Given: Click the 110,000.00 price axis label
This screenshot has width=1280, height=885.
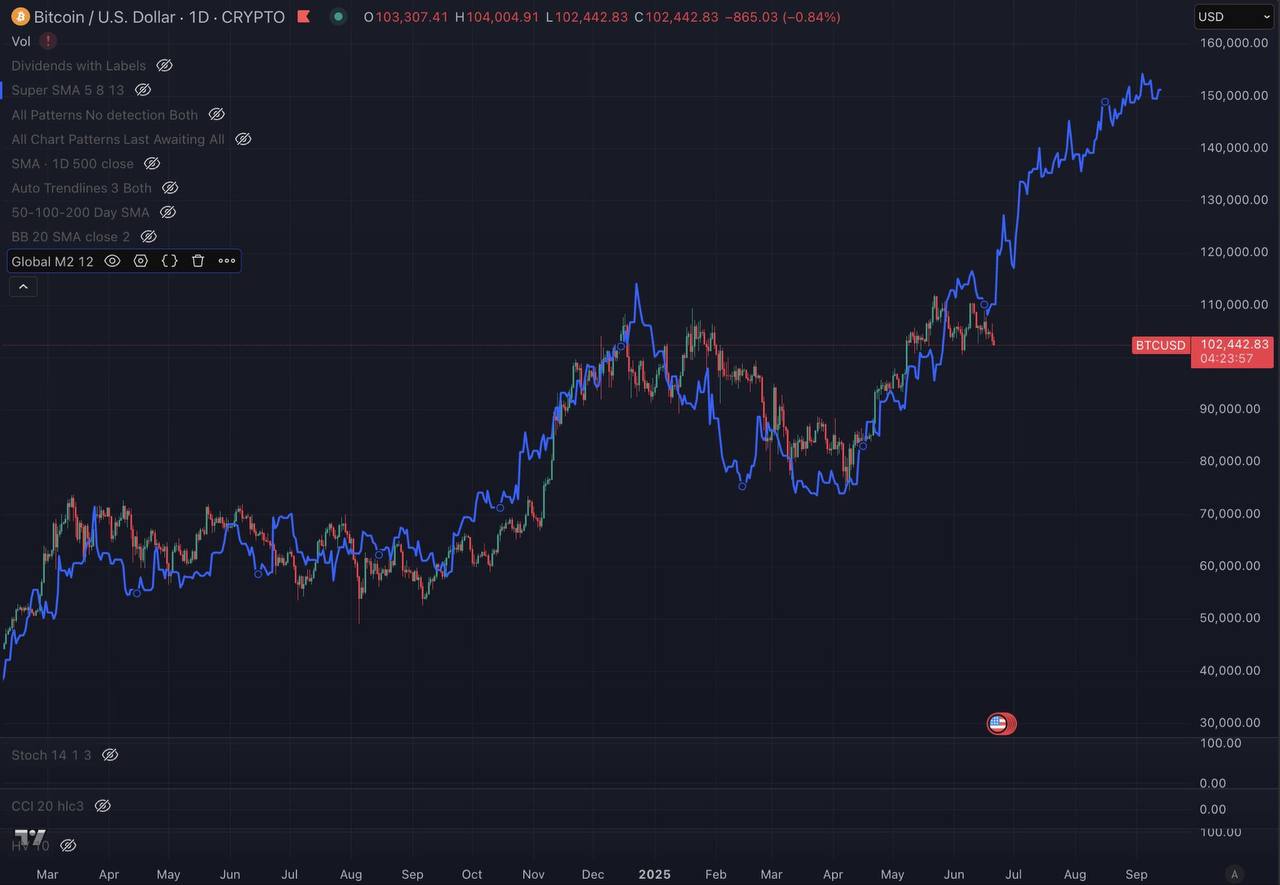Looking at the screenshot, I should coord(1234,304).
